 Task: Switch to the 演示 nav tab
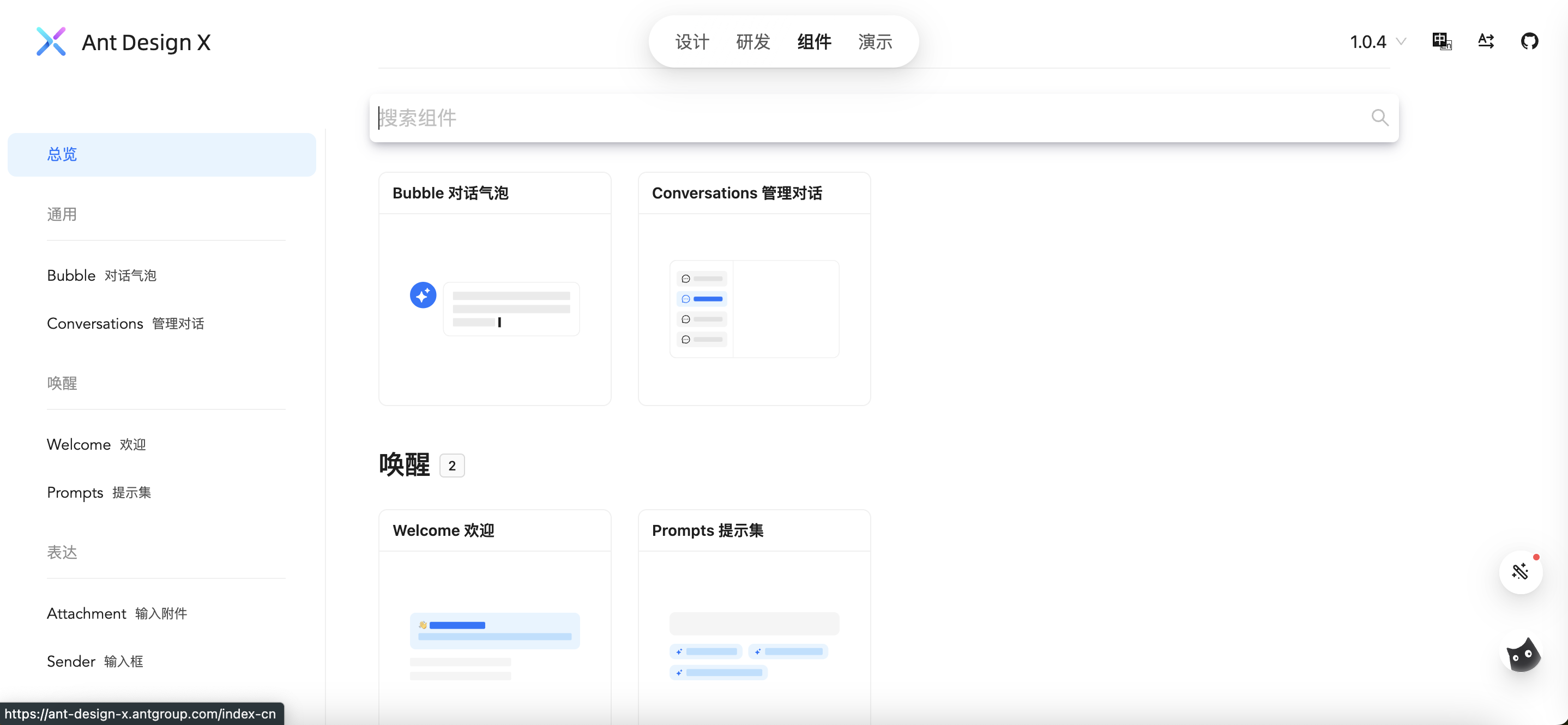pos(875,42)
